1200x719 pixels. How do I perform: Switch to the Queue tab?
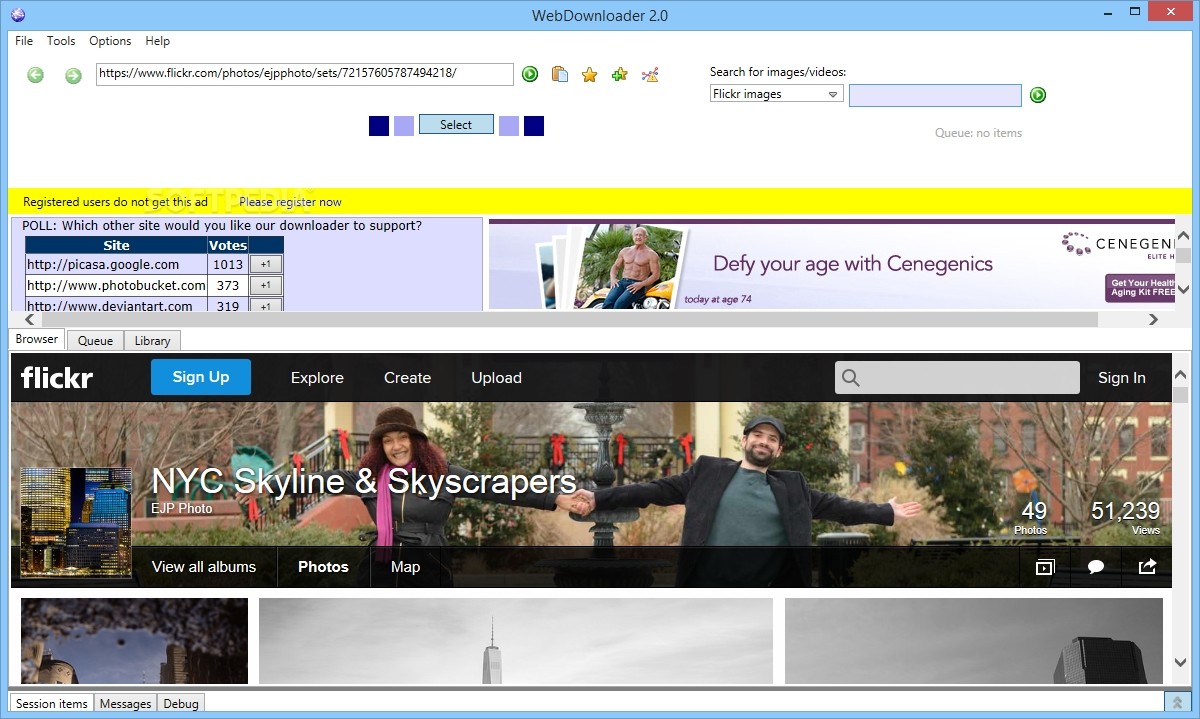coord(96,341)
